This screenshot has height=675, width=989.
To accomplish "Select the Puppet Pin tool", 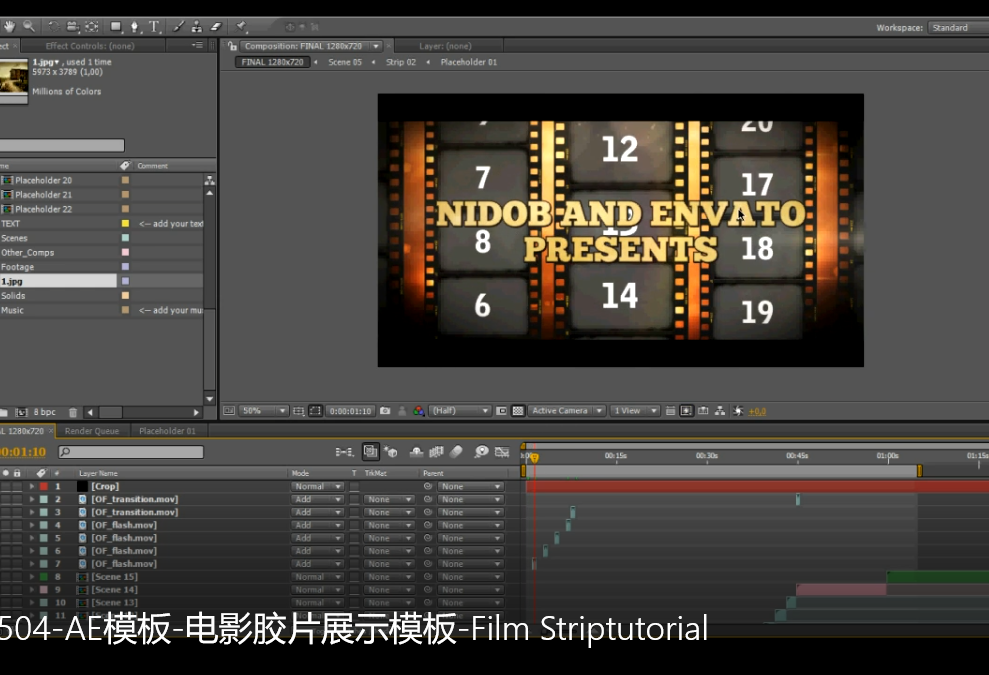I will click(240, 26).
